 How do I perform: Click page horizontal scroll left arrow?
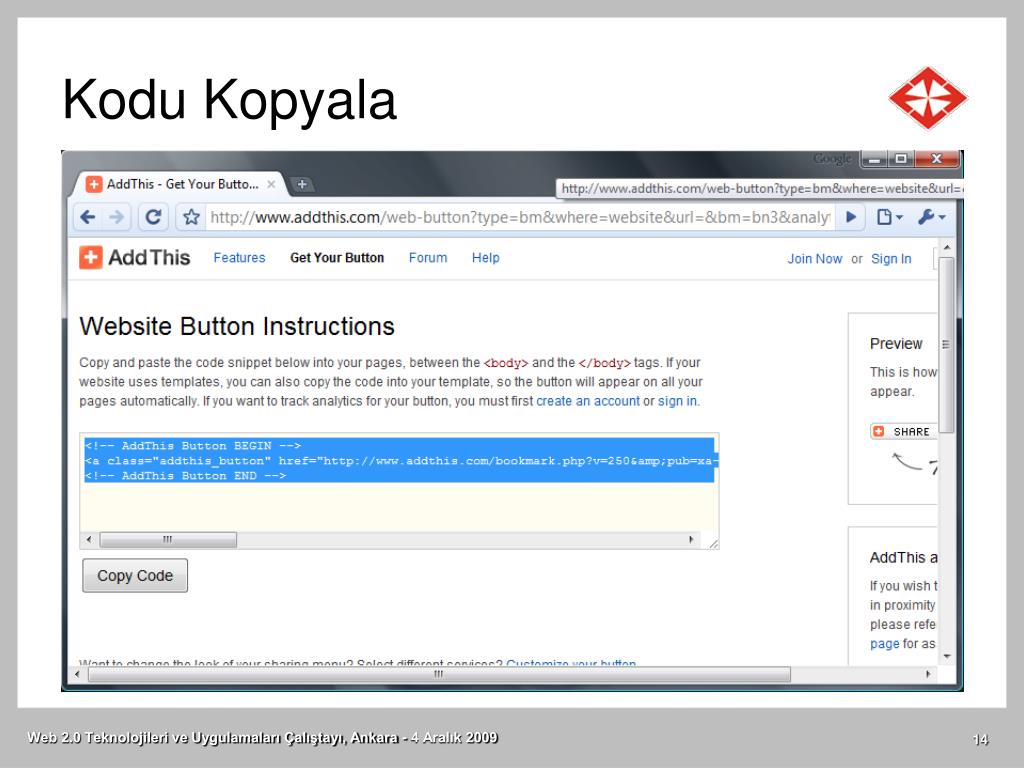tap(78, 674)
